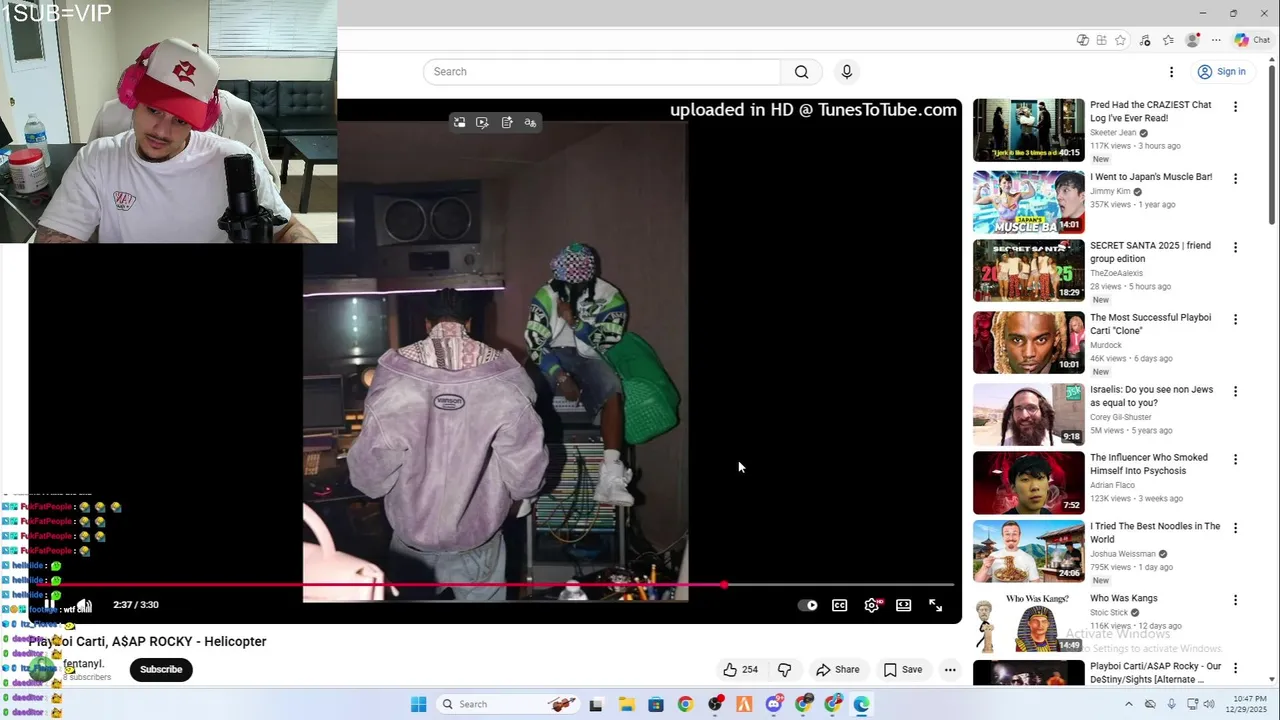Open thumbnail of I Tried The Best Noodles
The image size is (1280, 720).
[1028, 551]
